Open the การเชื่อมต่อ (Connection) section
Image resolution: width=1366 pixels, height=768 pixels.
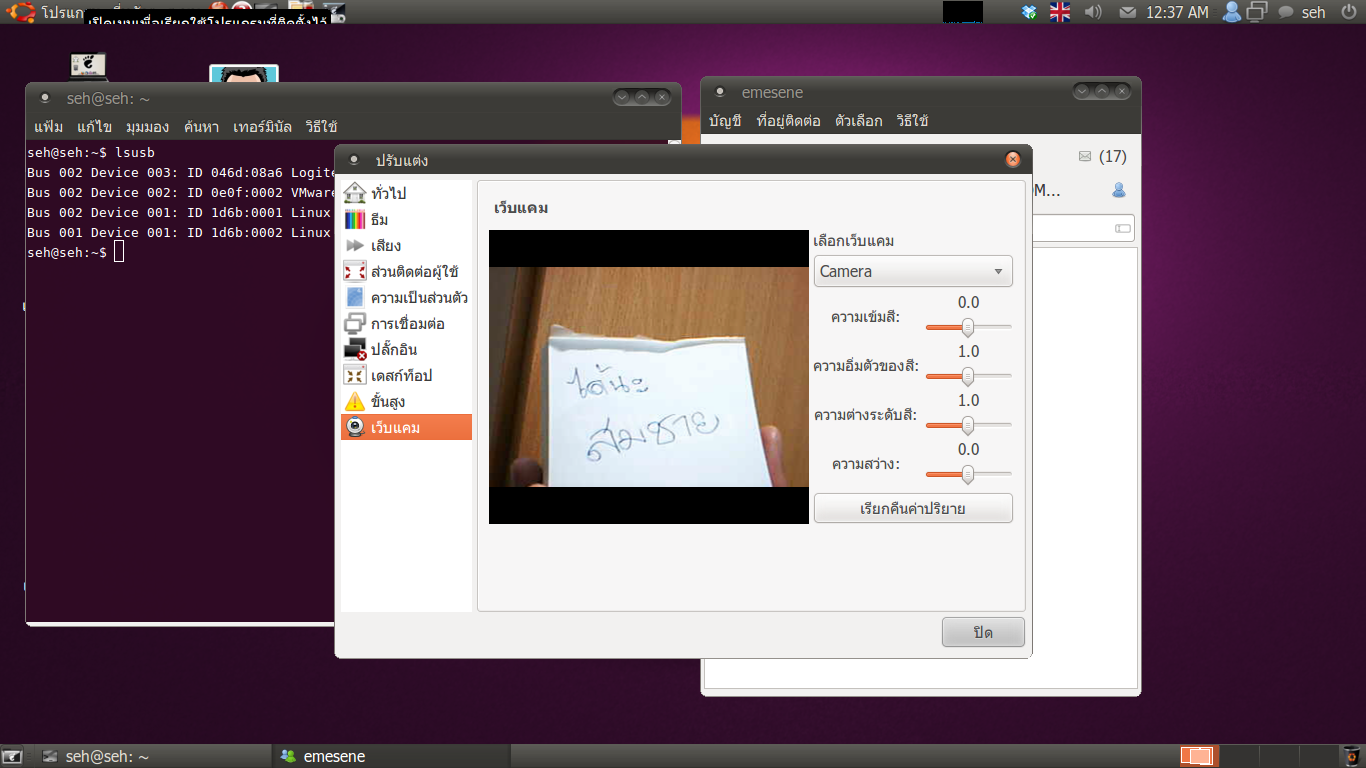(x=406, y=323)
